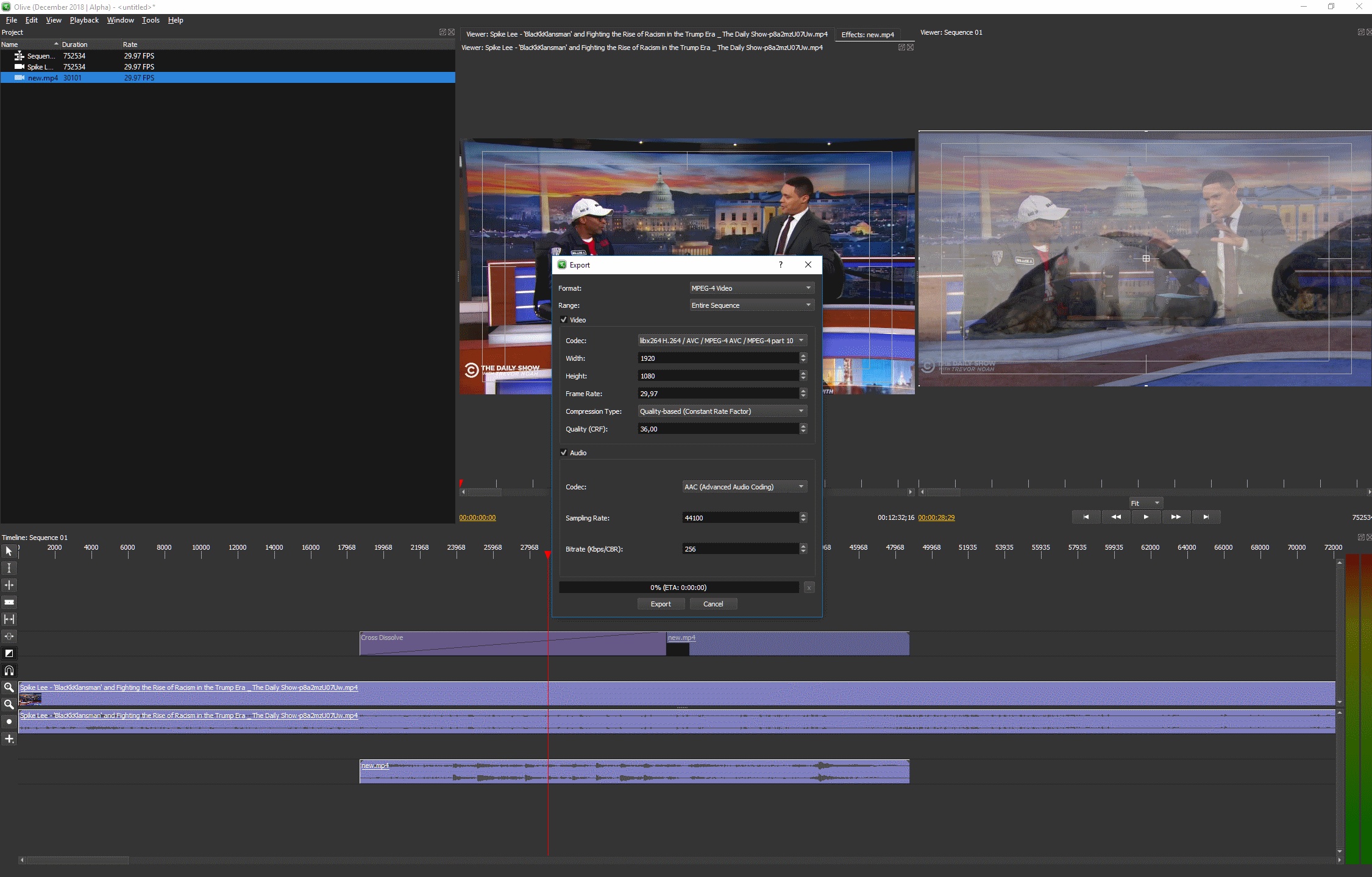The height and width of the screenshot is (877, 1372).
Task: Play the sequence in the viewer
Action: click(x=1146, y=517)
